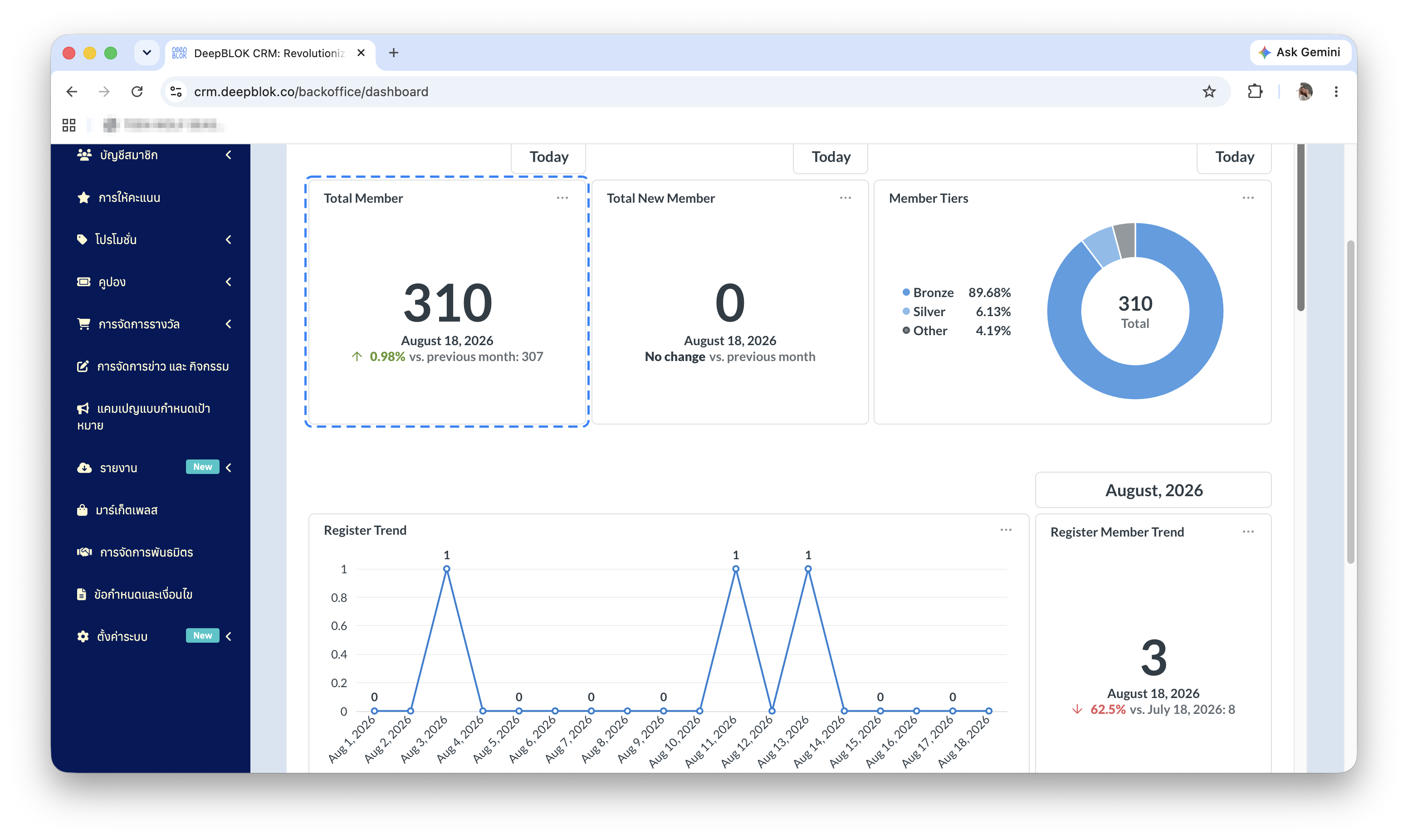This screenshot has width=1408, height=840.
Task: Click the New badge beside รายงาน
Action: pos(203,467)
